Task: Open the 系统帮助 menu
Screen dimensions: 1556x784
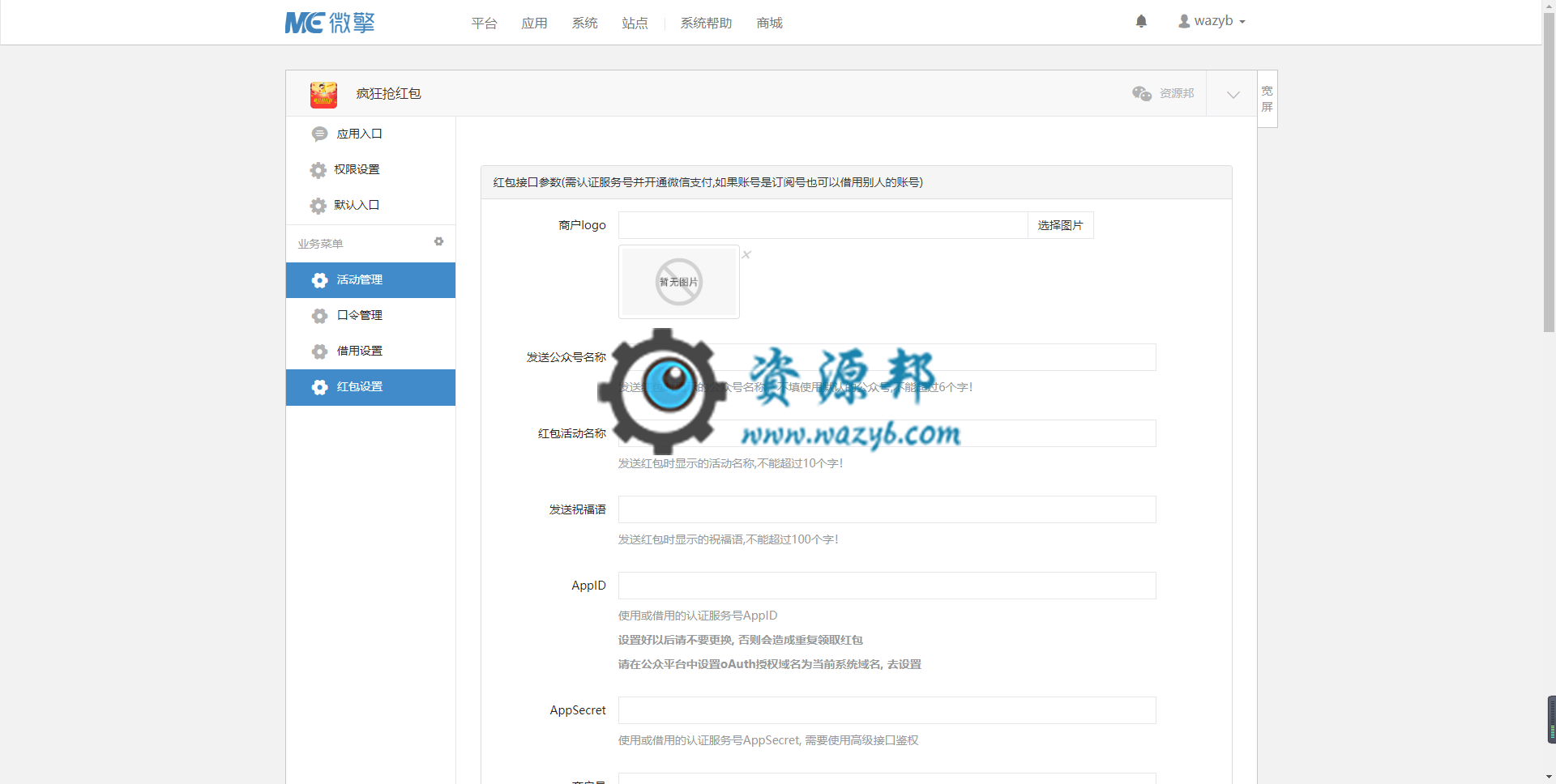Action: [707, 23]
